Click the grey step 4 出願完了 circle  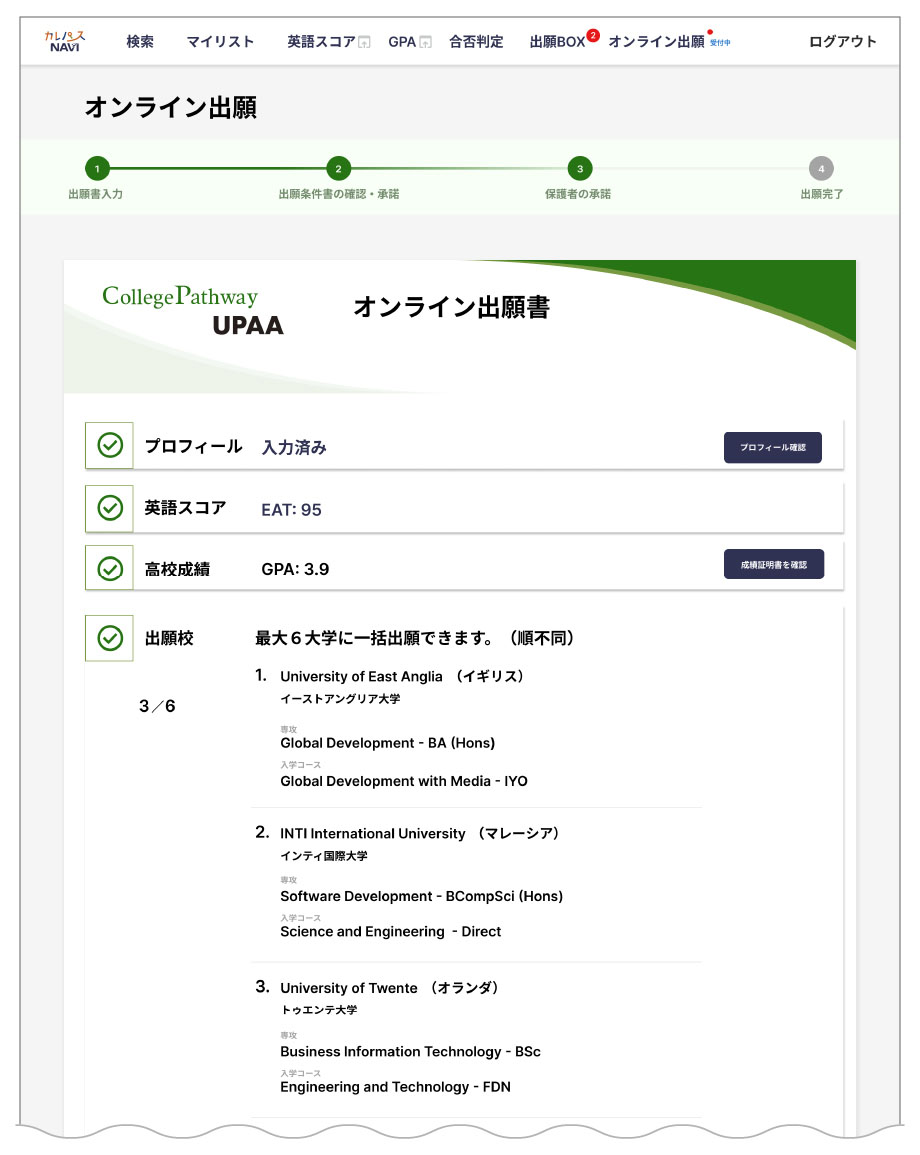pos(820,169)
